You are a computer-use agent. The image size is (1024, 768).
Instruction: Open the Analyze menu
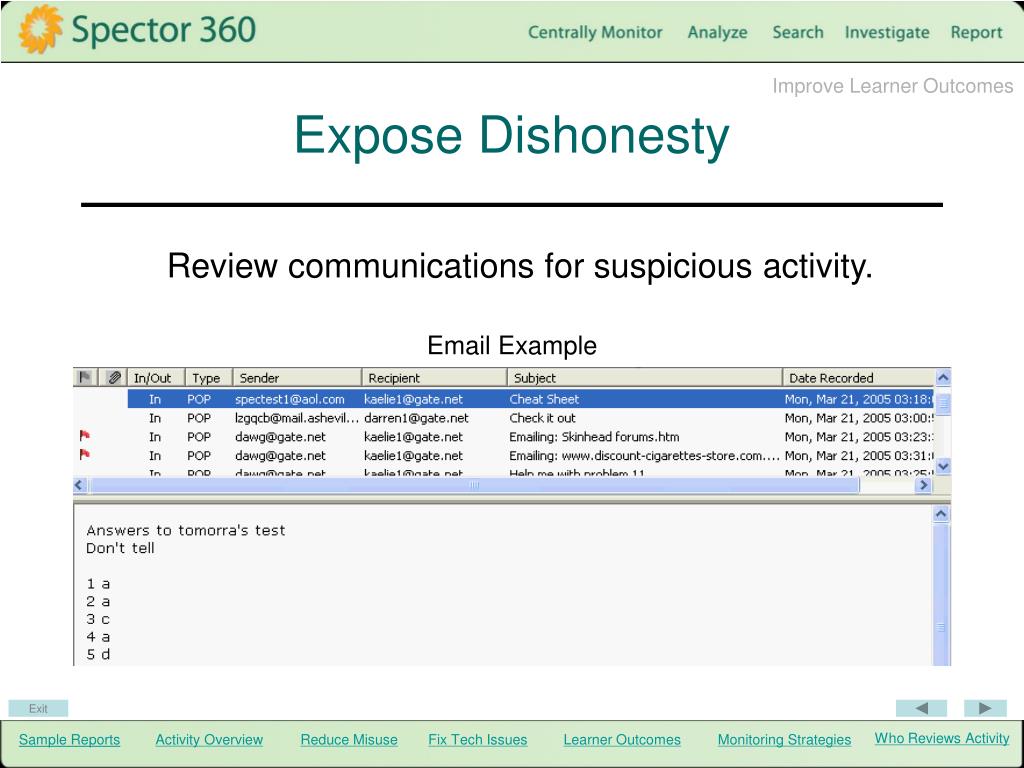coord(717,33)
